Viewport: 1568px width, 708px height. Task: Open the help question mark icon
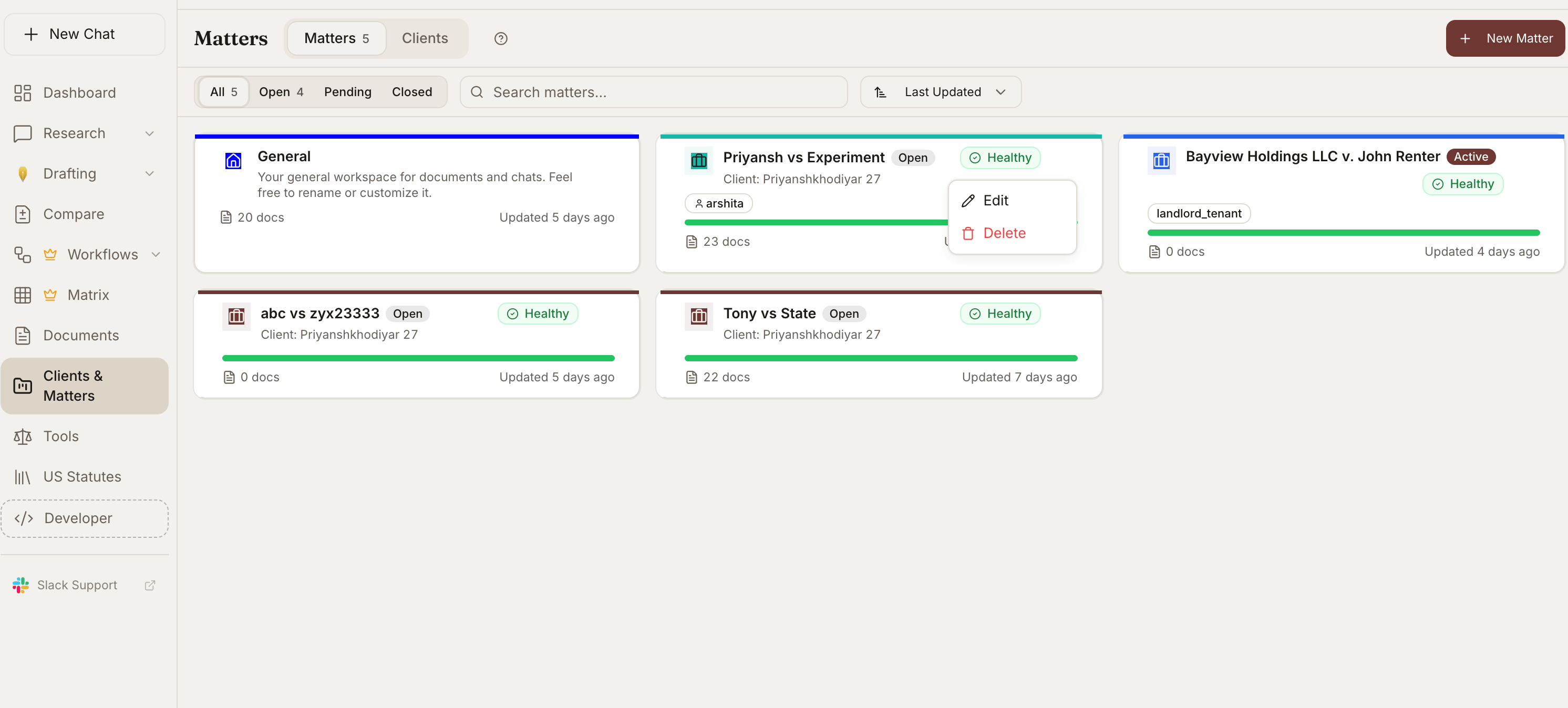(x=500, y=38)
